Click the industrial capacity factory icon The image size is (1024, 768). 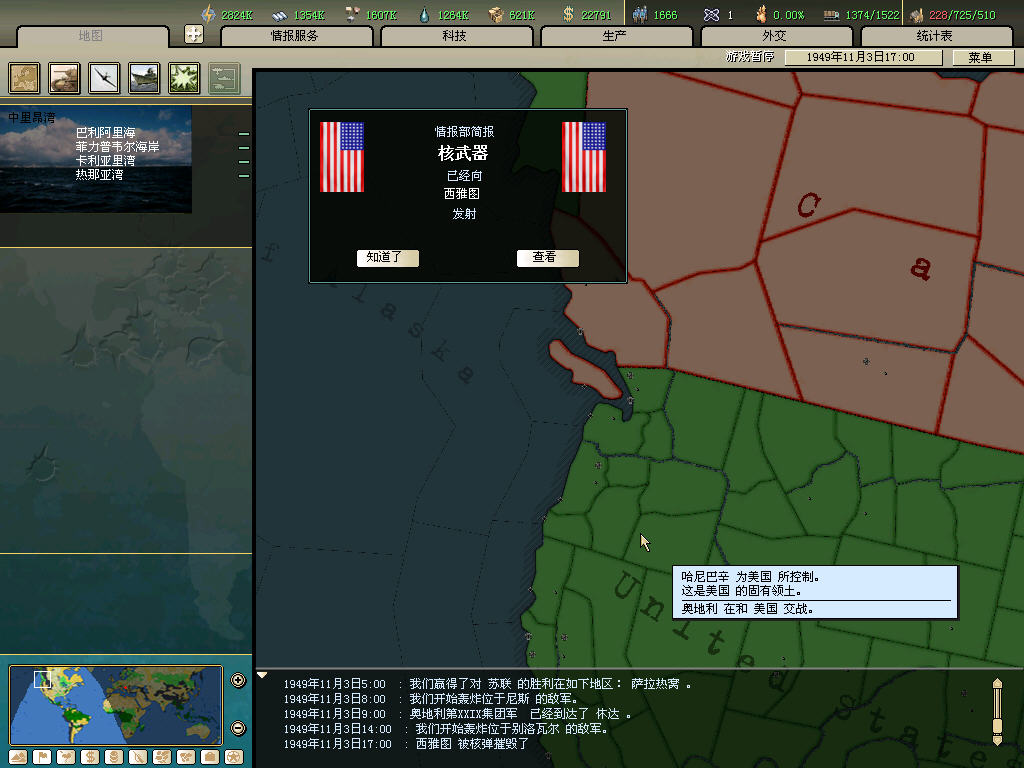coord(917,14)
